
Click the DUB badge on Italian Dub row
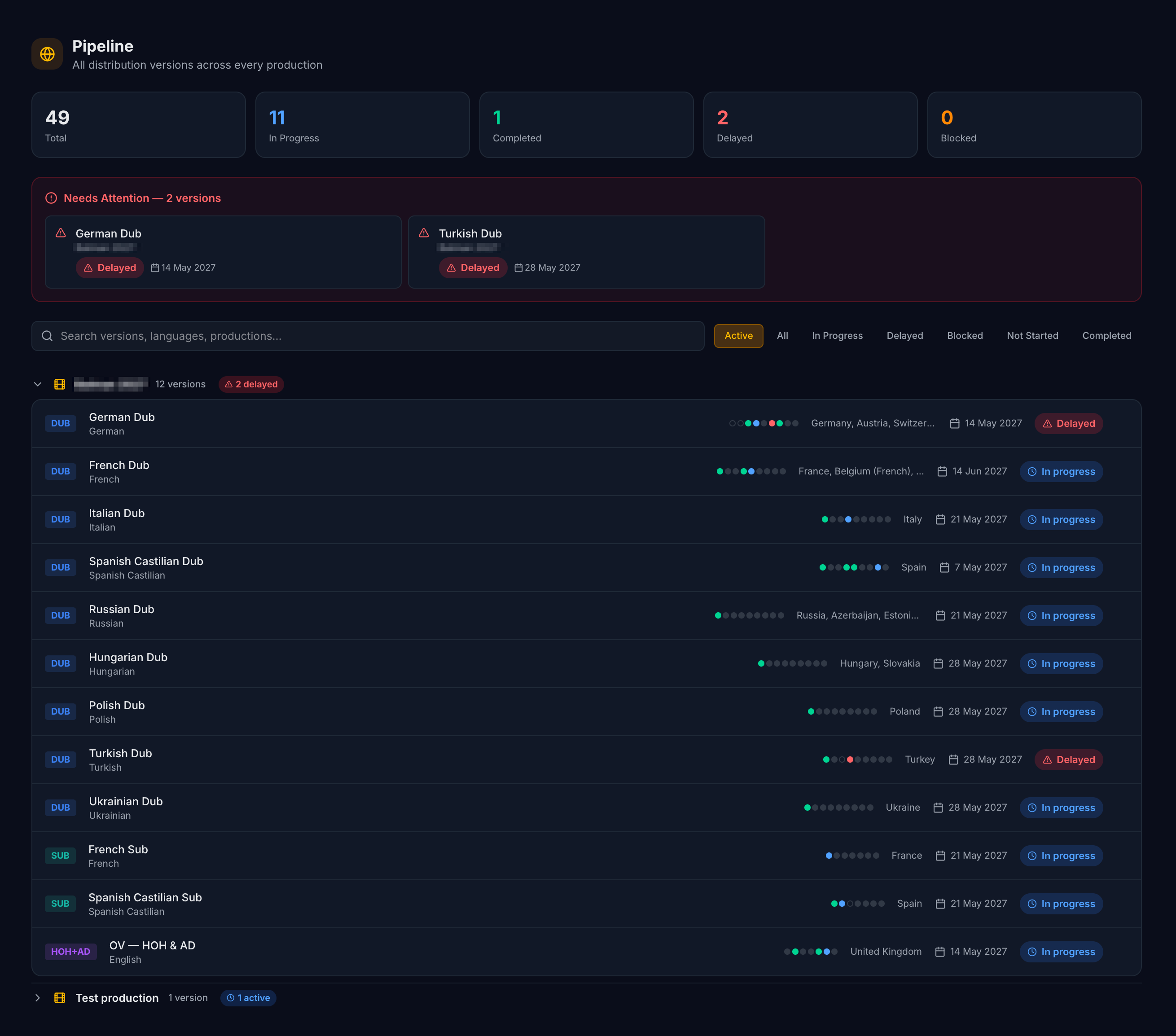coord(61,519)
